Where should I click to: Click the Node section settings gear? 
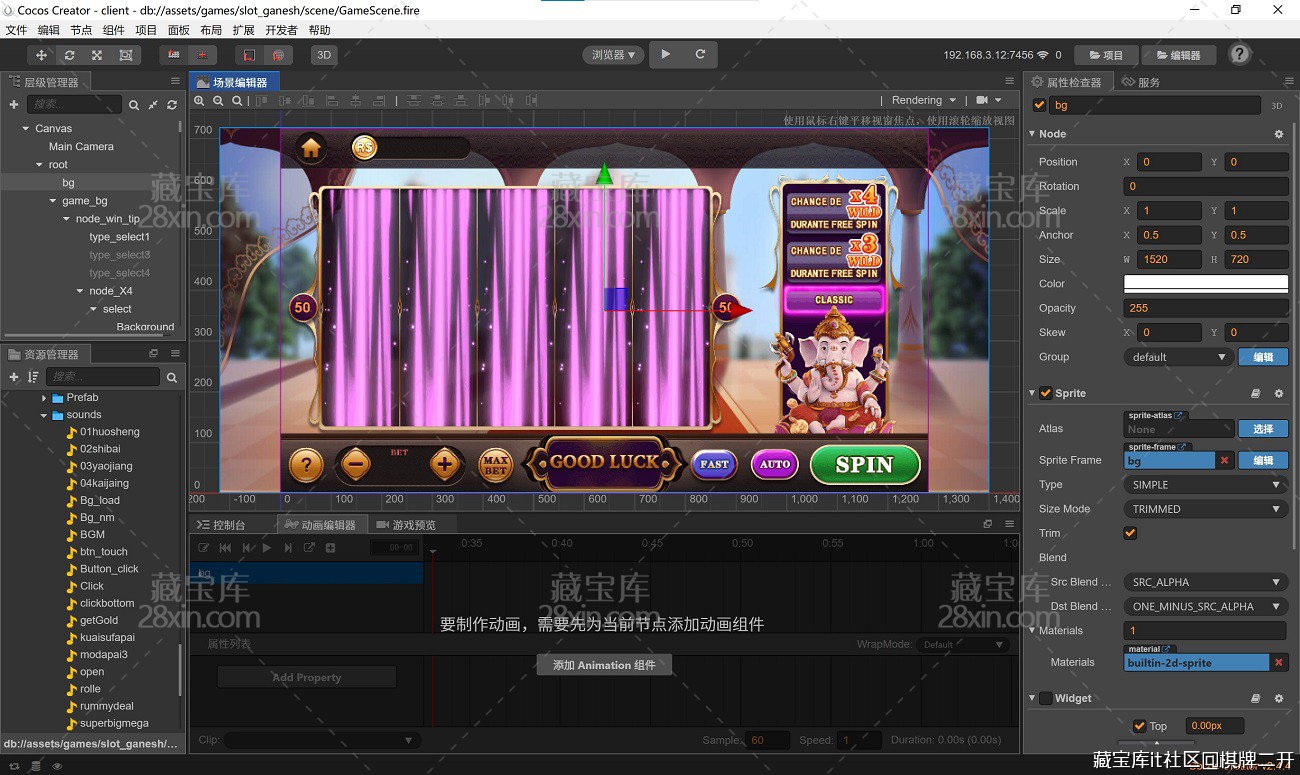[1278, 134]
